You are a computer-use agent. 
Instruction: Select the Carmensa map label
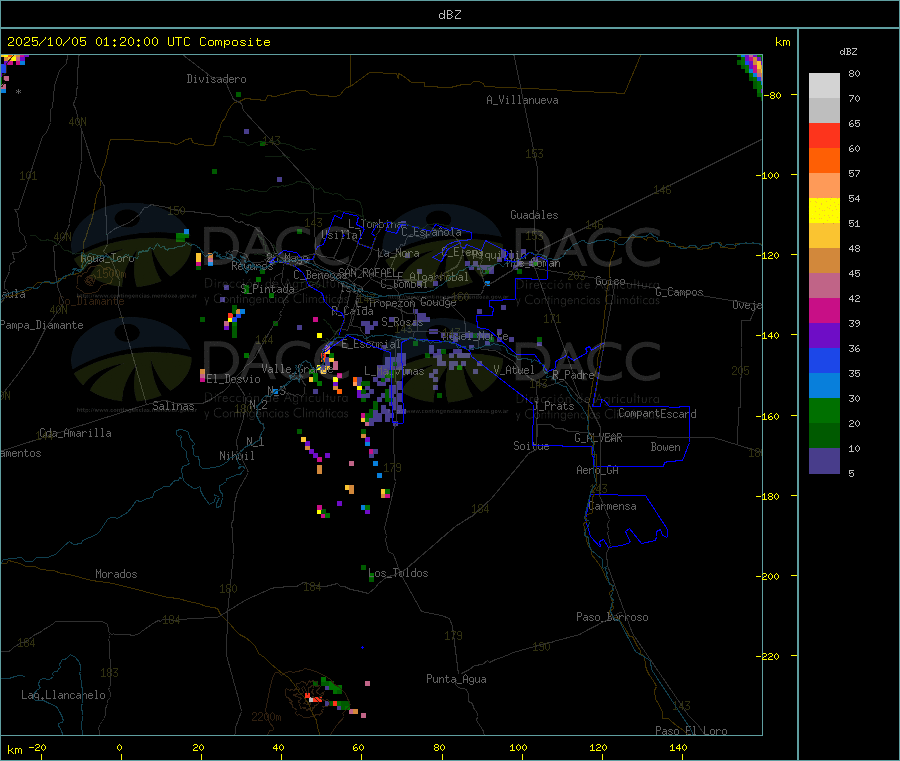[x=612, y=506]
